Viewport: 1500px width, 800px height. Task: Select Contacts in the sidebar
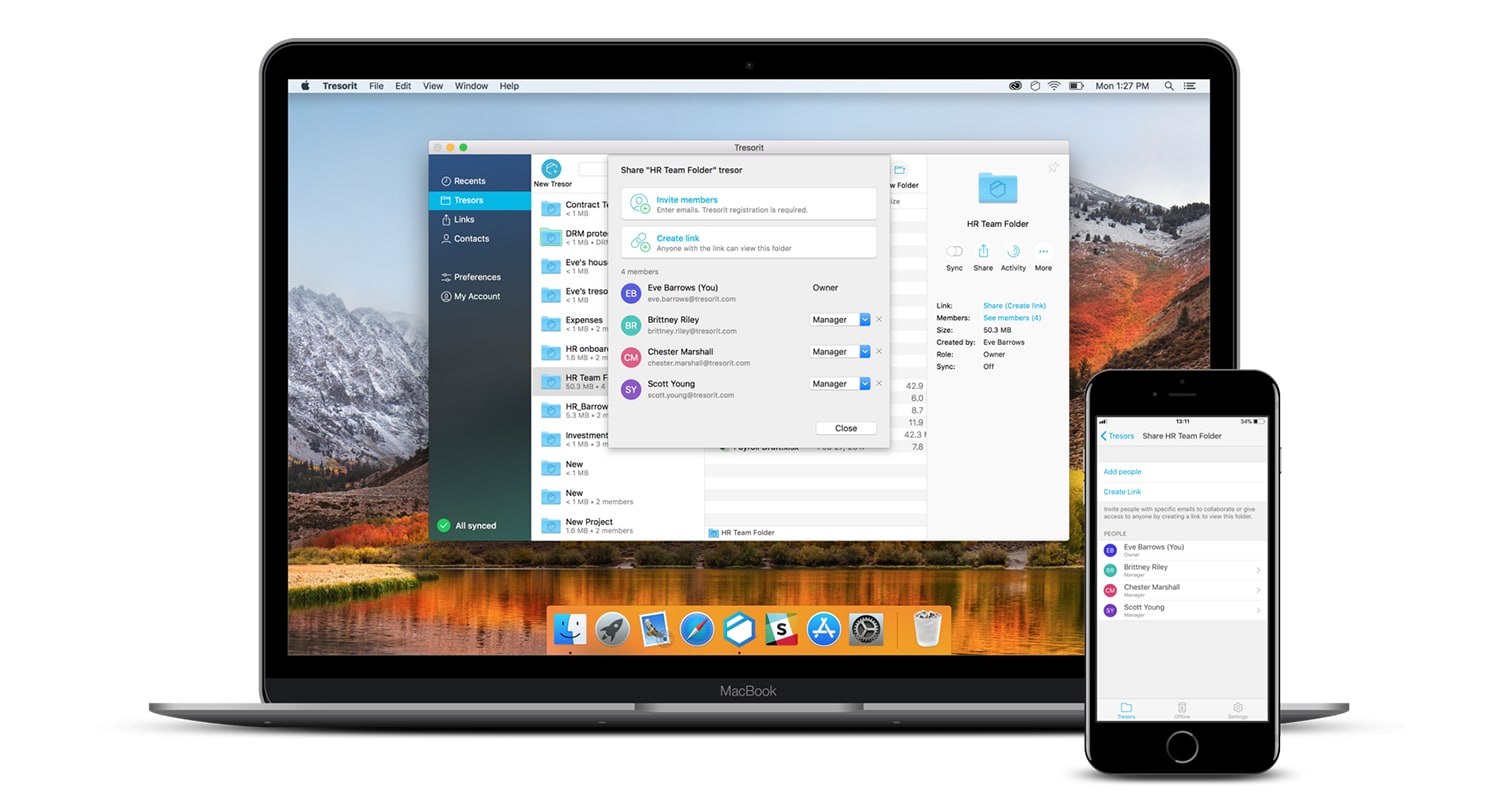[480, 239]
